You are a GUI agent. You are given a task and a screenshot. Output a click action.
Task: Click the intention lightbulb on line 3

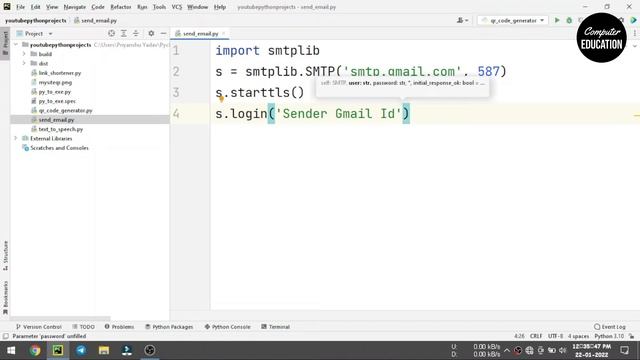coord(221,98)
